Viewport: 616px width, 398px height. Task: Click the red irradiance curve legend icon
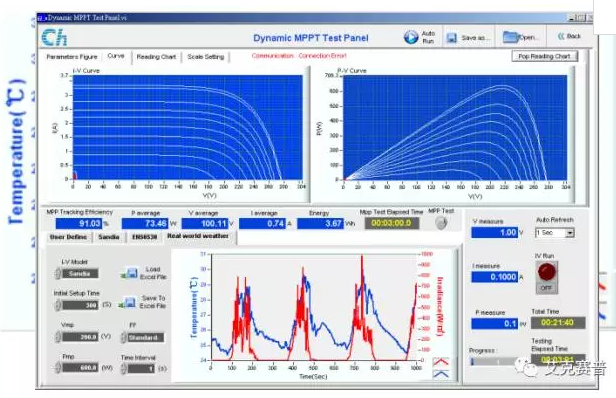tap(441, 362)
